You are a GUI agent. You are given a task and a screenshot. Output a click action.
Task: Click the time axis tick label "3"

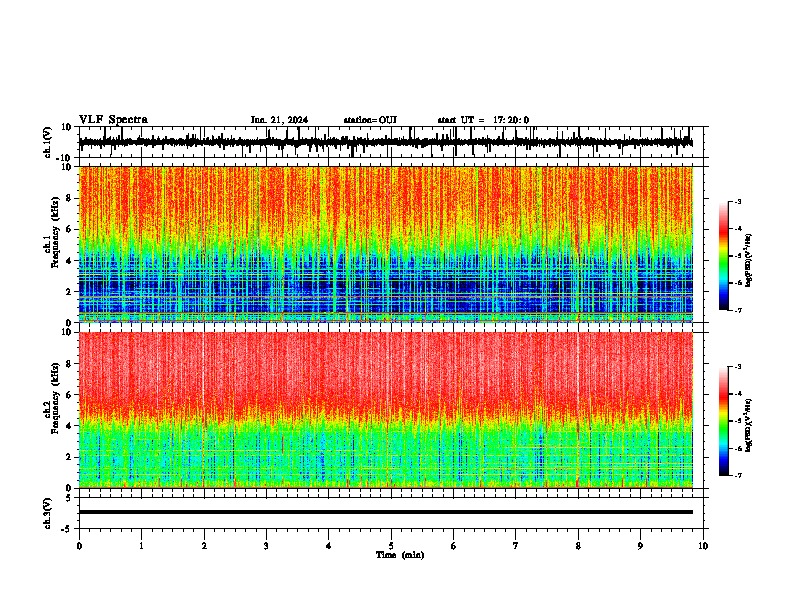[266, 546]
